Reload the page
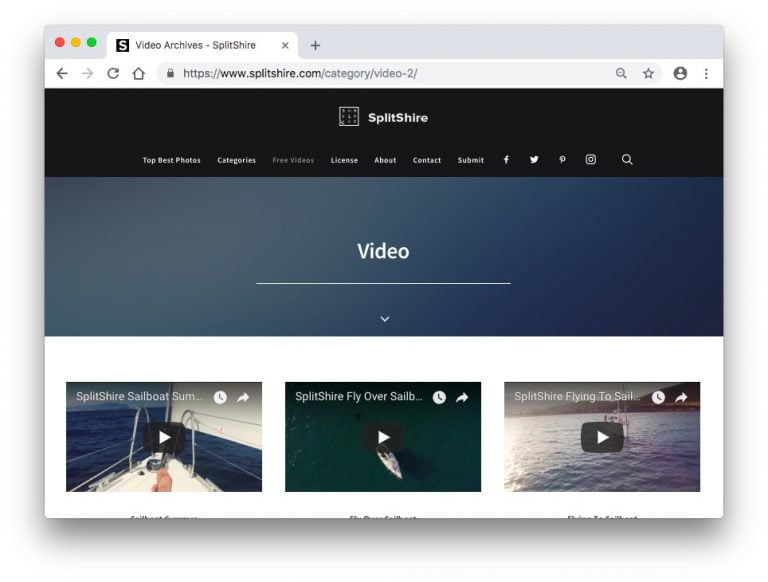The image size is (768, 582). click(x=113, y=74)
